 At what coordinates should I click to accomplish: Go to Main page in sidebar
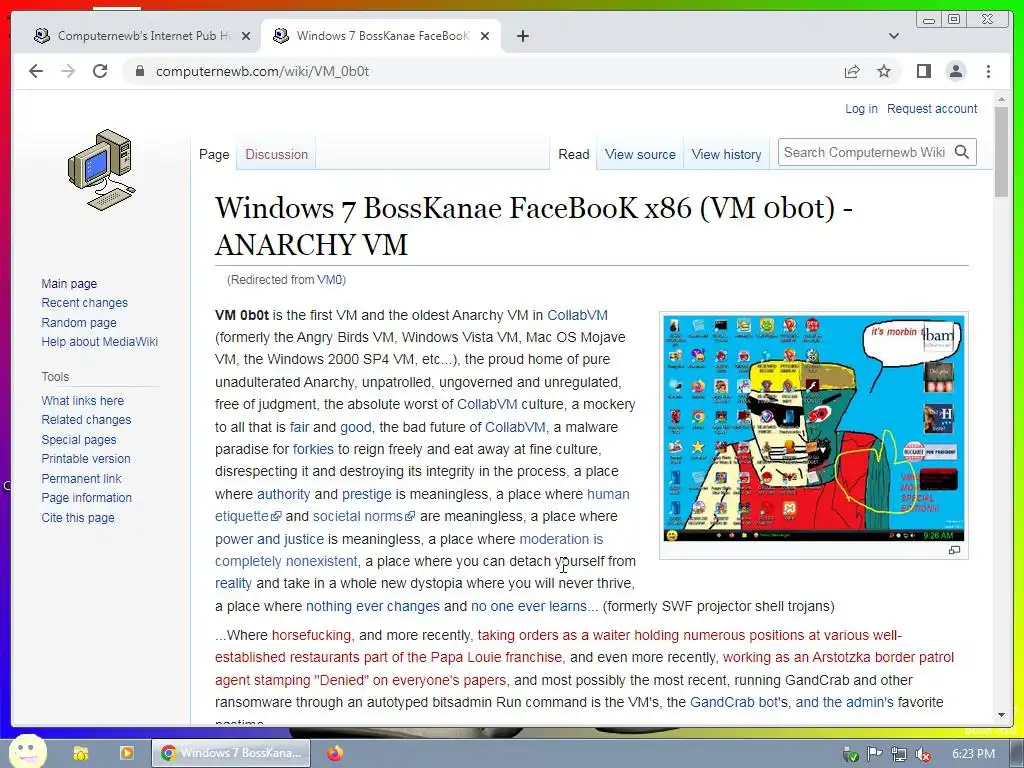[x=69, y=283]
